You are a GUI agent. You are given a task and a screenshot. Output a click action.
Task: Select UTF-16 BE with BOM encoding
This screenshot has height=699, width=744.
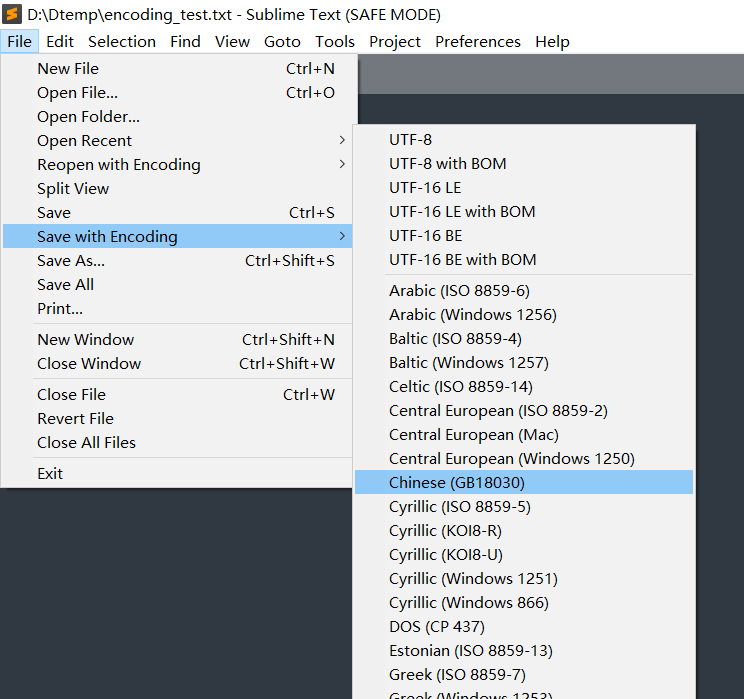[x=524, y=260]
